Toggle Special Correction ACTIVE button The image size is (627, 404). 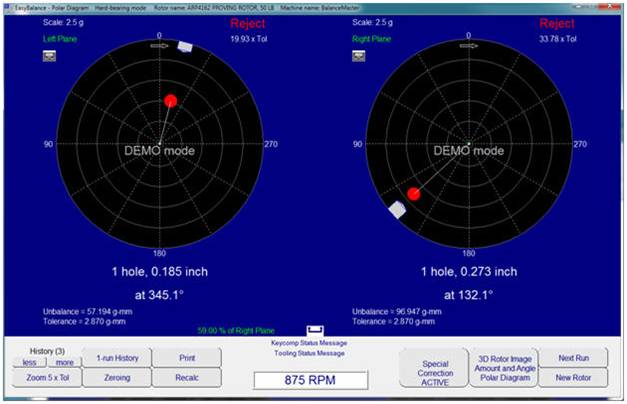click(435, 367)
